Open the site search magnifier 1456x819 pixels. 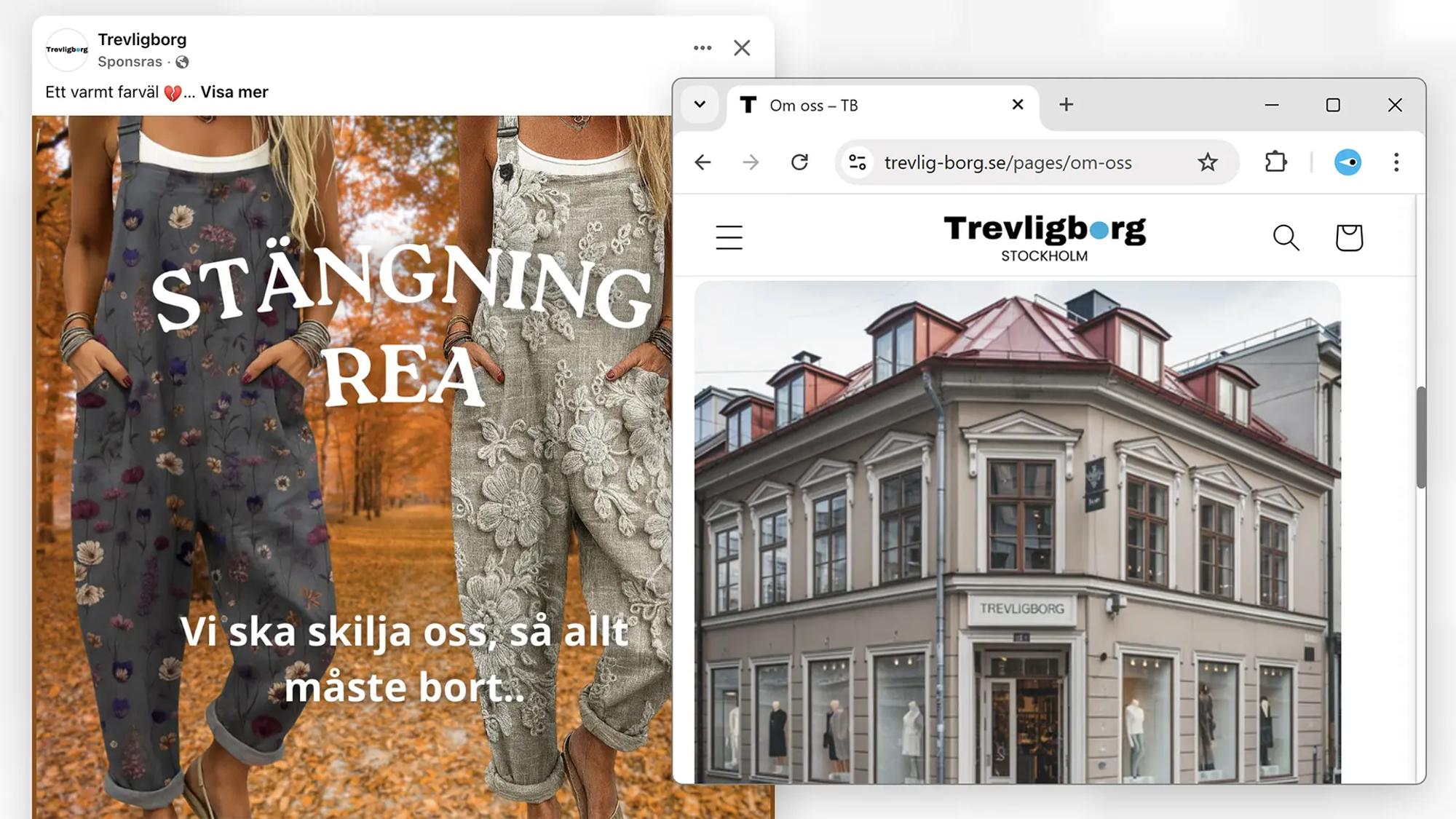[1286, 237]
